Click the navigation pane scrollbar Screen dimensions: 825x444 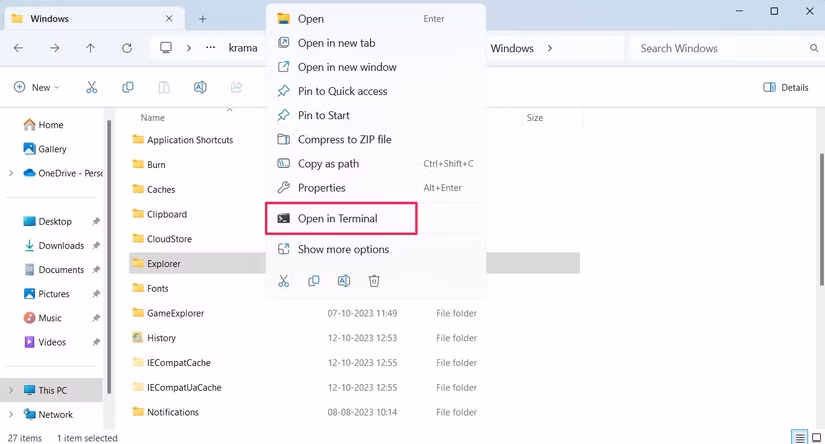(109, 257)
